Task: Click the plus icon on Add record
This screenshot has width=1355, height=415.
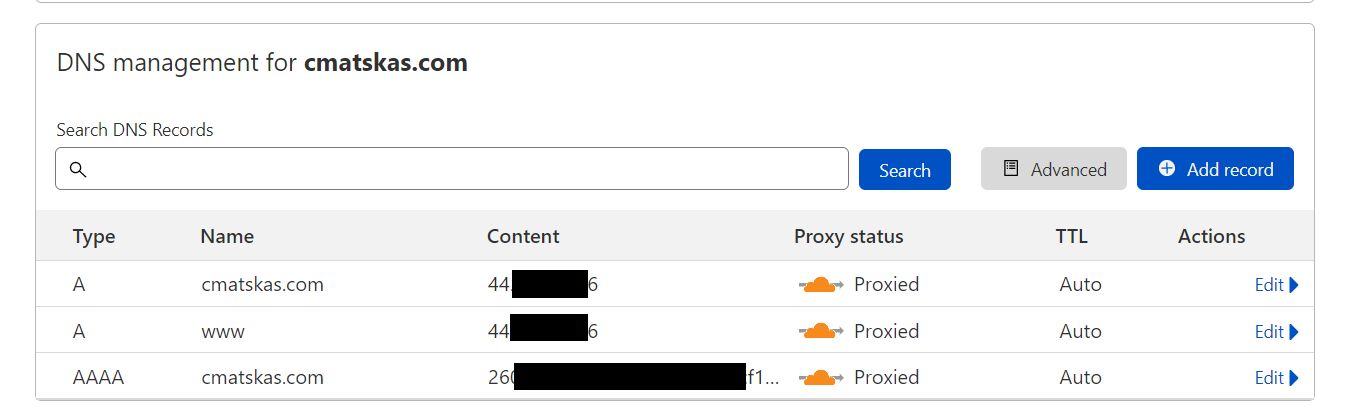Action: click(x=1166, y=168)
